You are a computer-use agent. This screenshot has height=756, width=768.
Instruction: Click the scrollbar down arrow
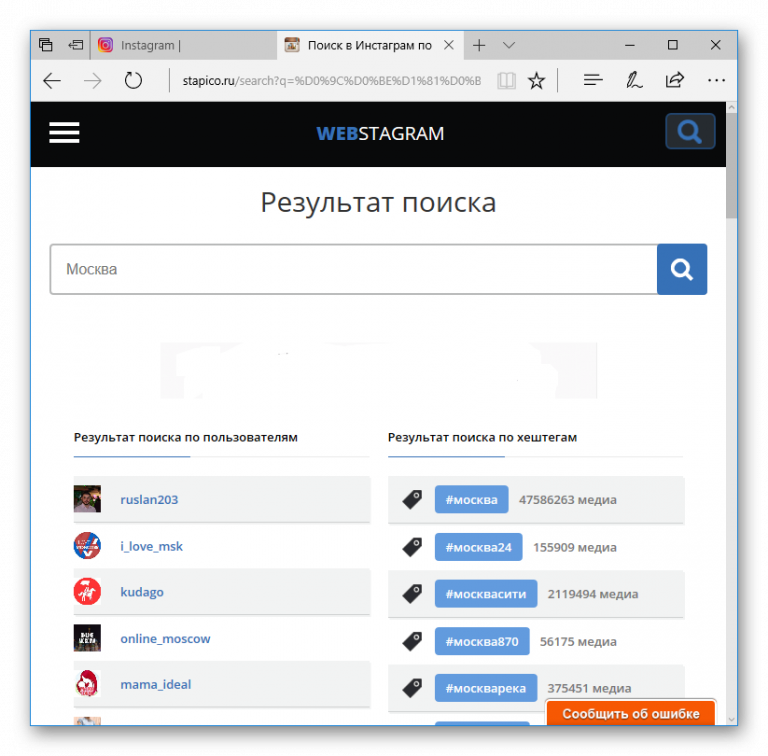point(732,719)
